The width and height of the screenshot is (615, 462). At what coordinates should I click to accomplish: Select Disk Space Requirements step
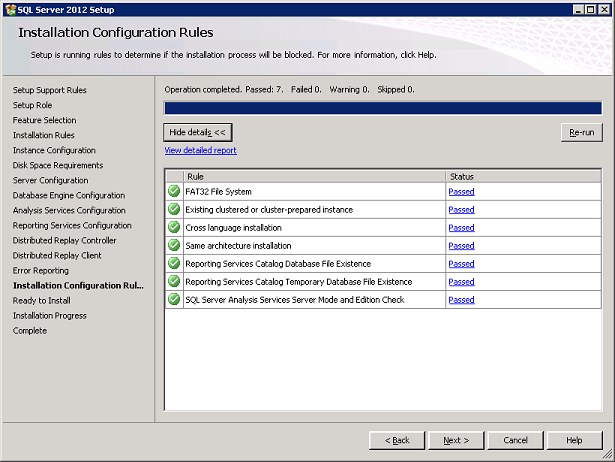point(58,166)
